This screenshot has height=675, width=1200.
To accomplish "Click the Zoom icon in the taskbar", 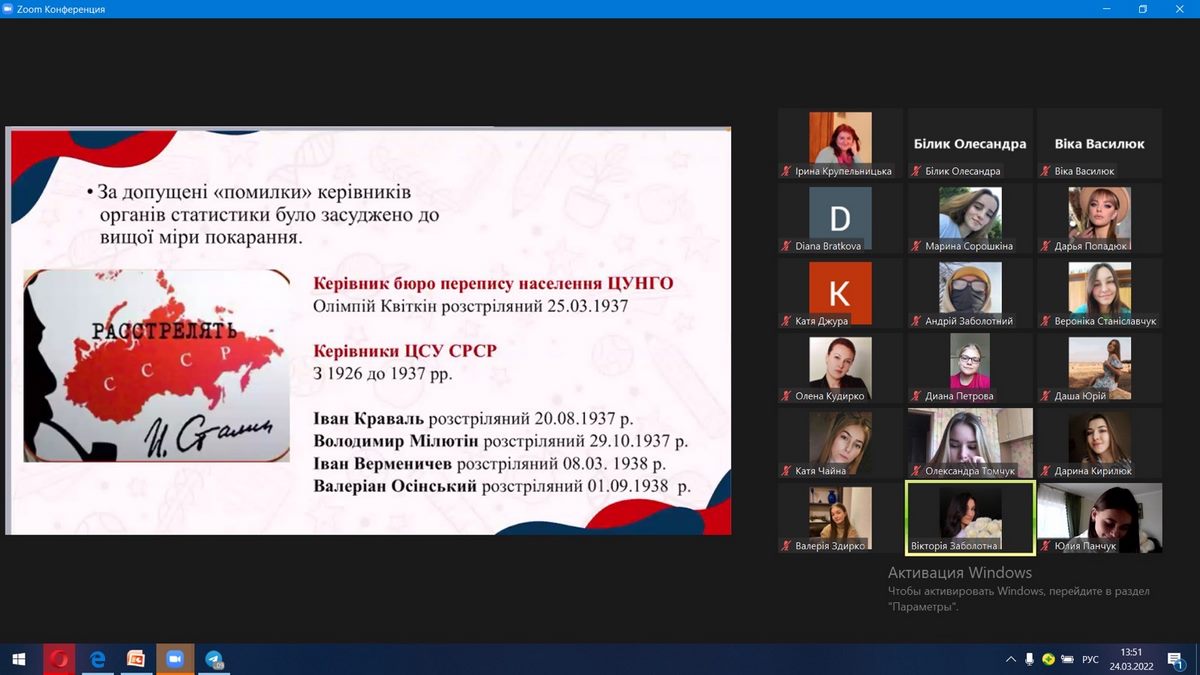I will (x=175, y=659).
